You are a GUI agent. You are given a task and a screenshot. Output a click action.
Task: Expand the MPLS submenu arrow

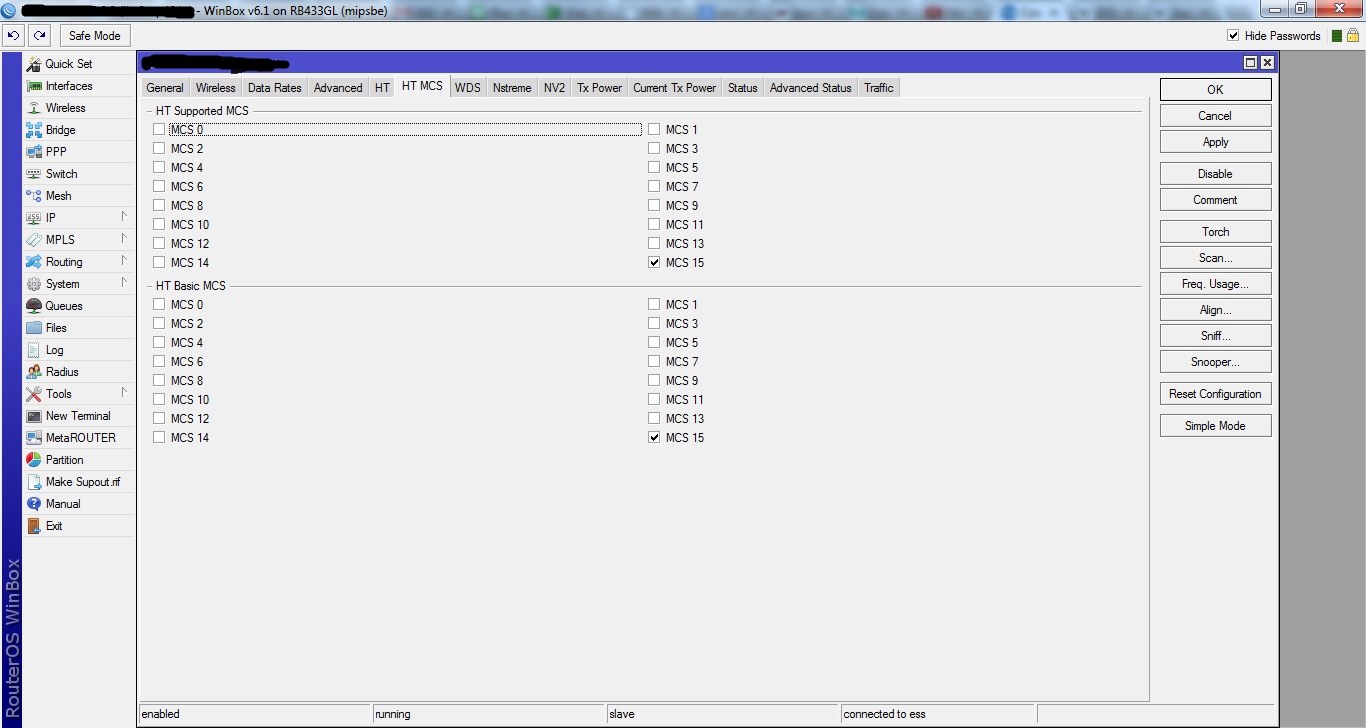124,239
